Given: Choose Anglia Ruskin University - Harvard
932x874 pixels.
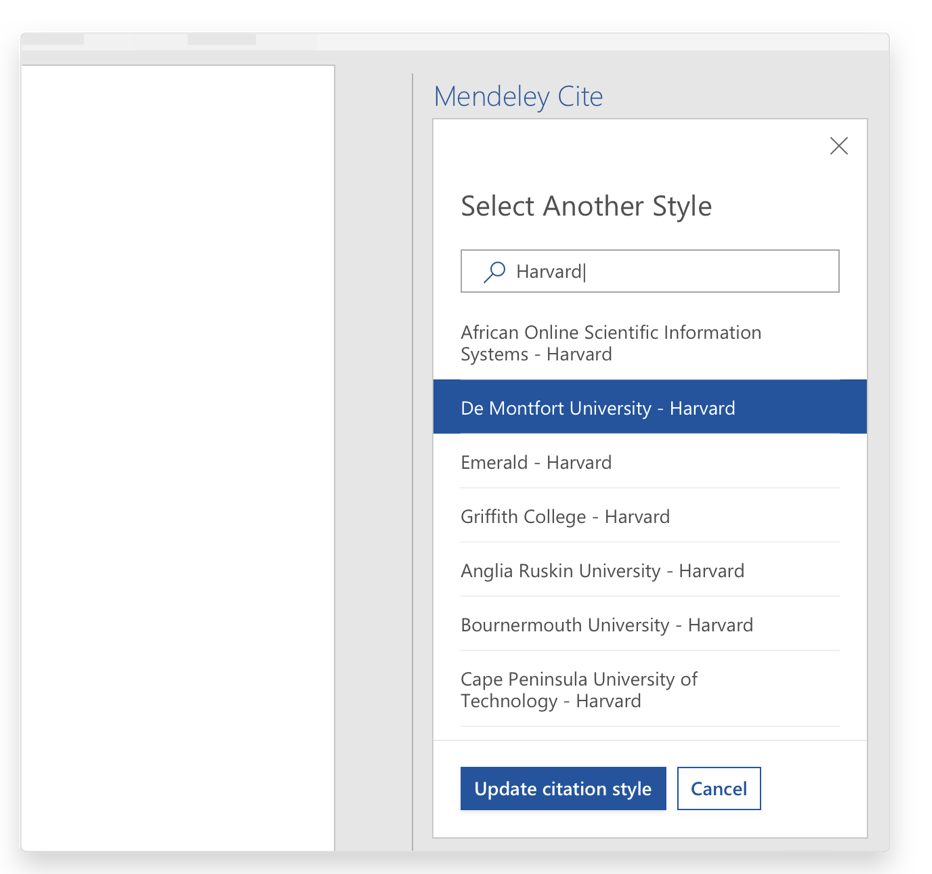Looking at the screenshot, I should tap(602, 570).
